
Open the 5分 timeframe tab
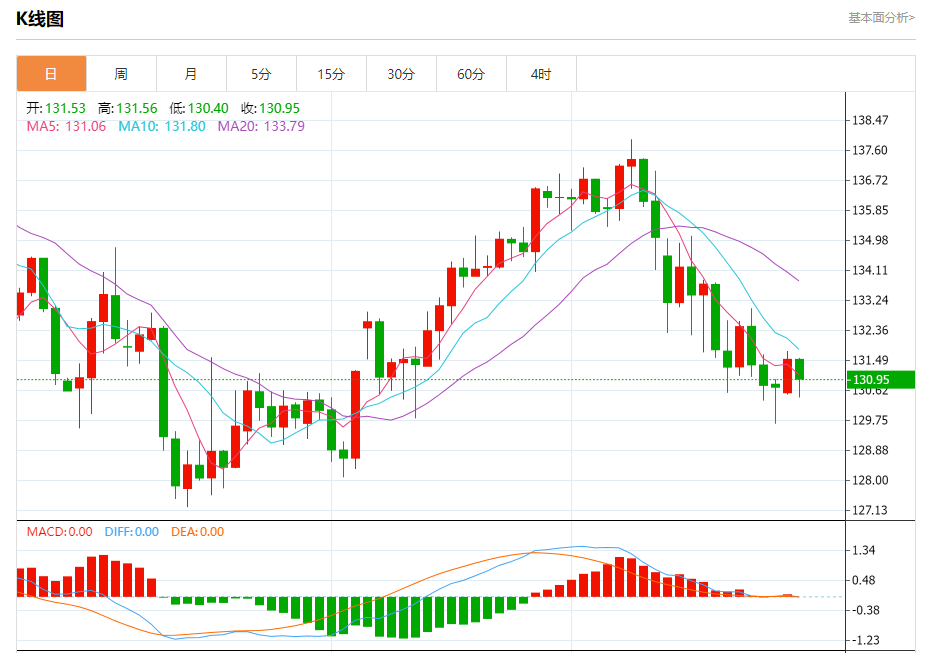click(261, 74)
